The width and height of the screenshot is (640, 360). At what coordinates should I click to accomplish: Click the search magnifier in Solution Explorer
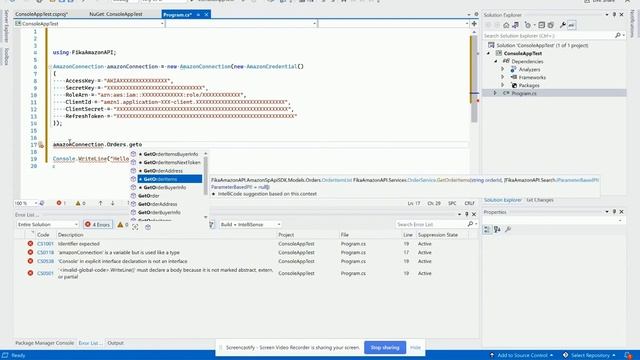(x=618, y=36)
